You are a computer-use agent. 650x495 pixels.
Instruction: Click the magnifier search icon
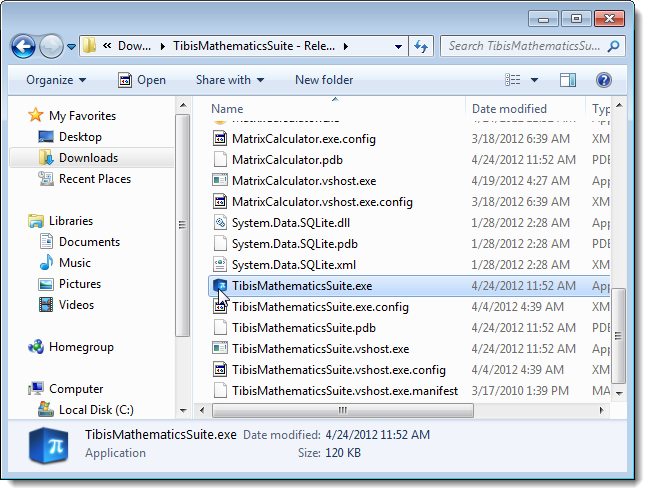(614, 46)
